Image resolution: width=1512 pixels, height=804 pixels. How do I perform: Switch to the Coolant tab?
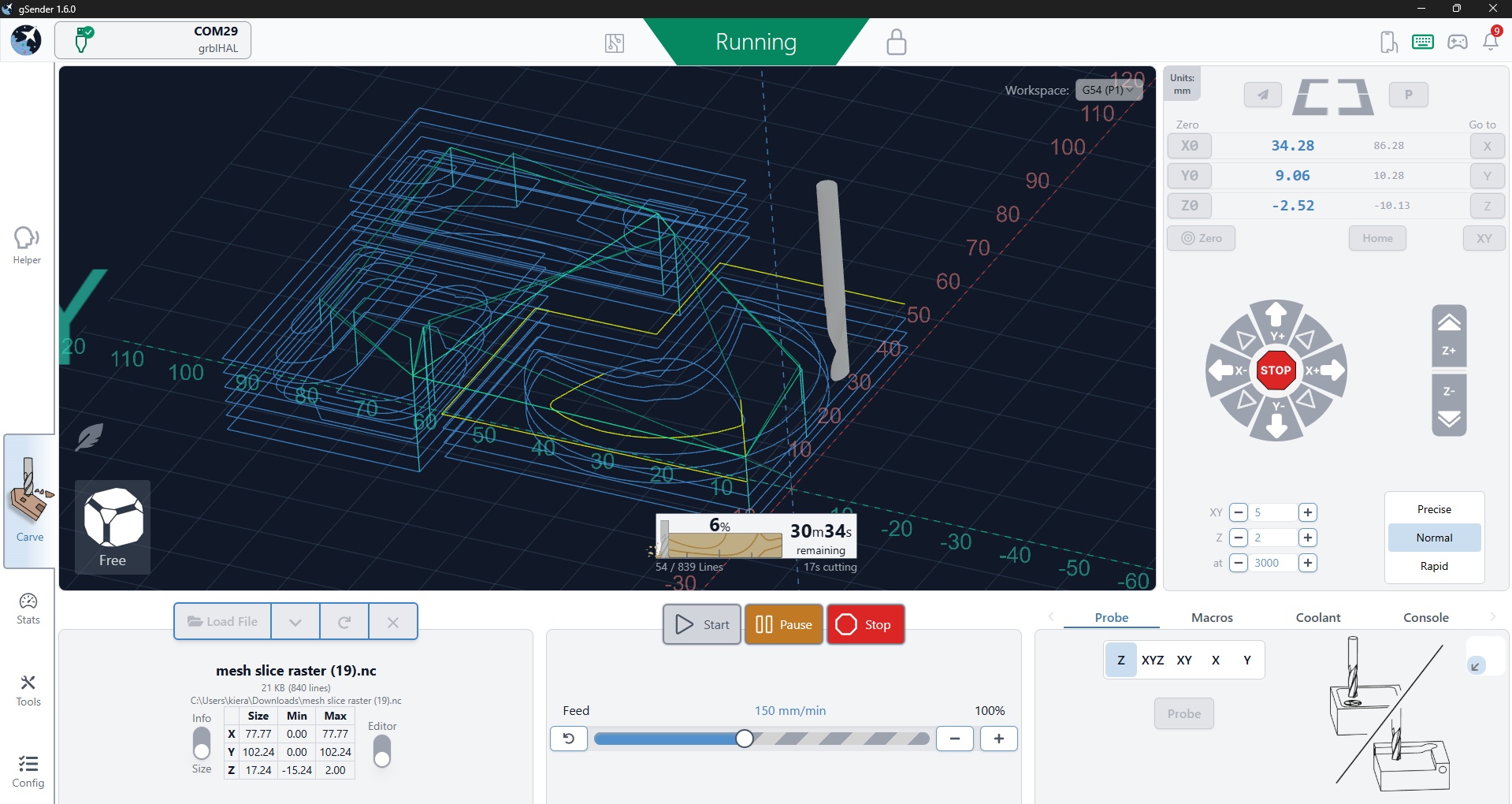1318,617
